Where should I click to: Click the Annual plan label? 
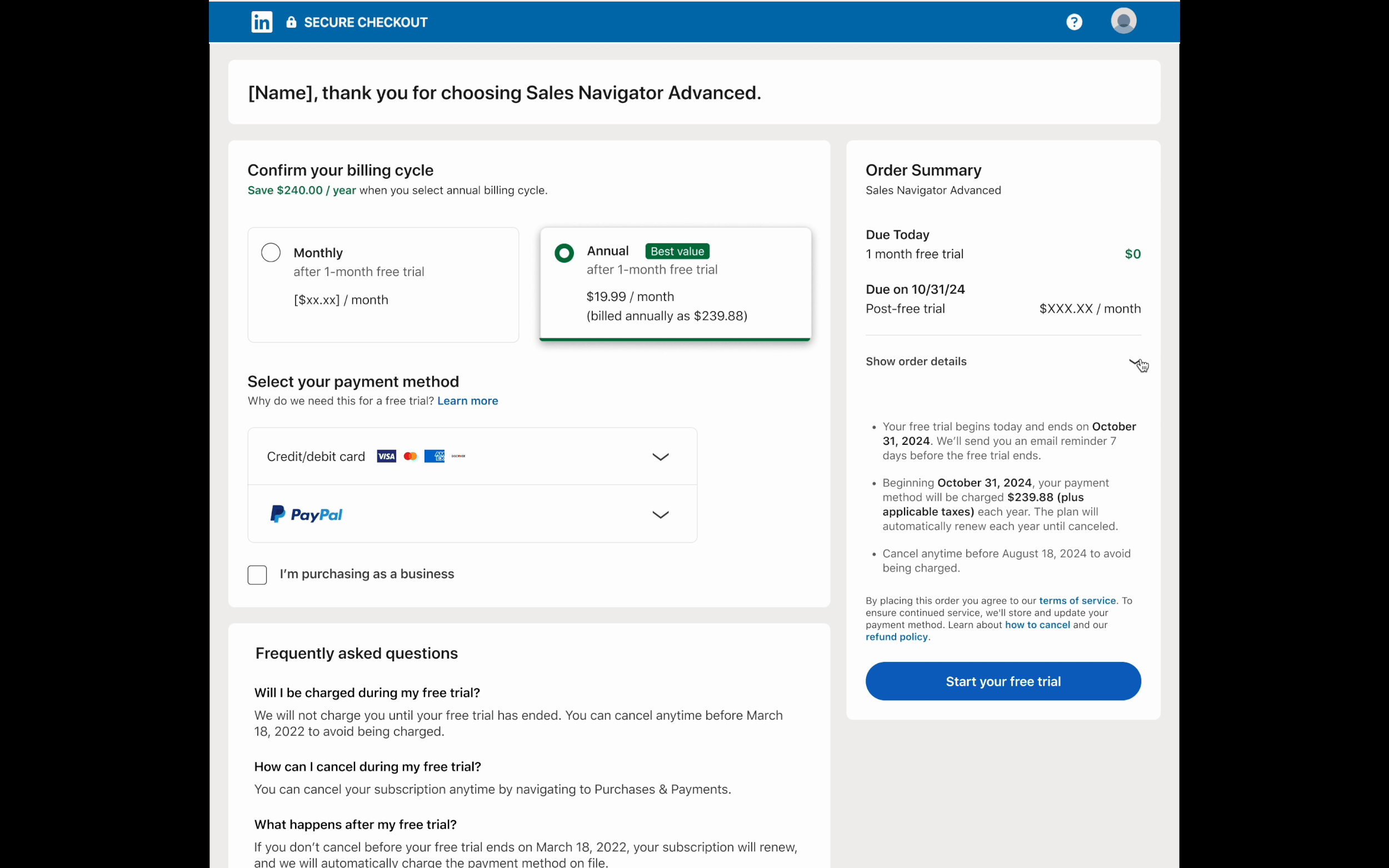pos(607,251)
